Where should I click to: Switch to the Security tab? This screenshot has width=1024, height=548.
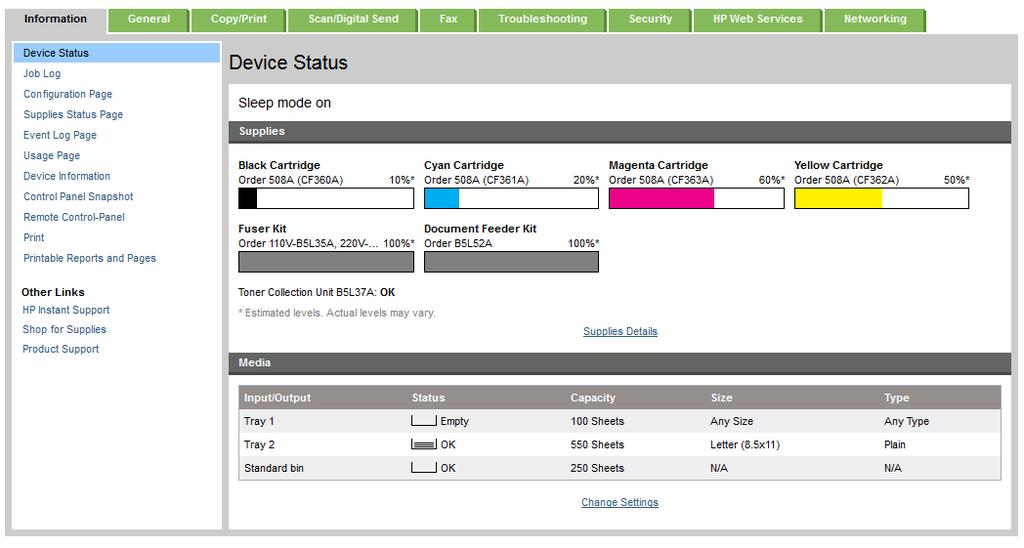pos(650,20)
